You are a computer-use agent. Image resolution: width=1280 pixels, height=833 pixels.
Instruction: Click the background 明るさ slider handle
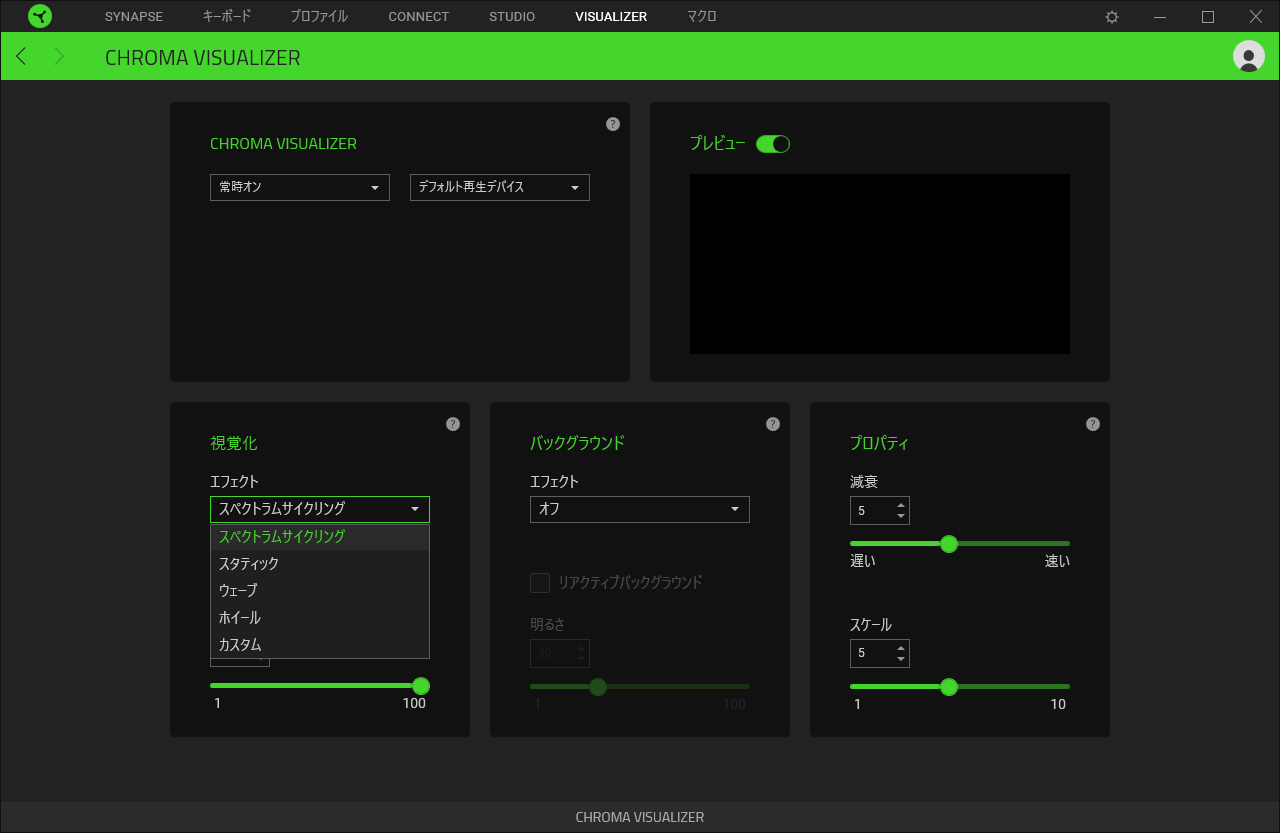598,687
